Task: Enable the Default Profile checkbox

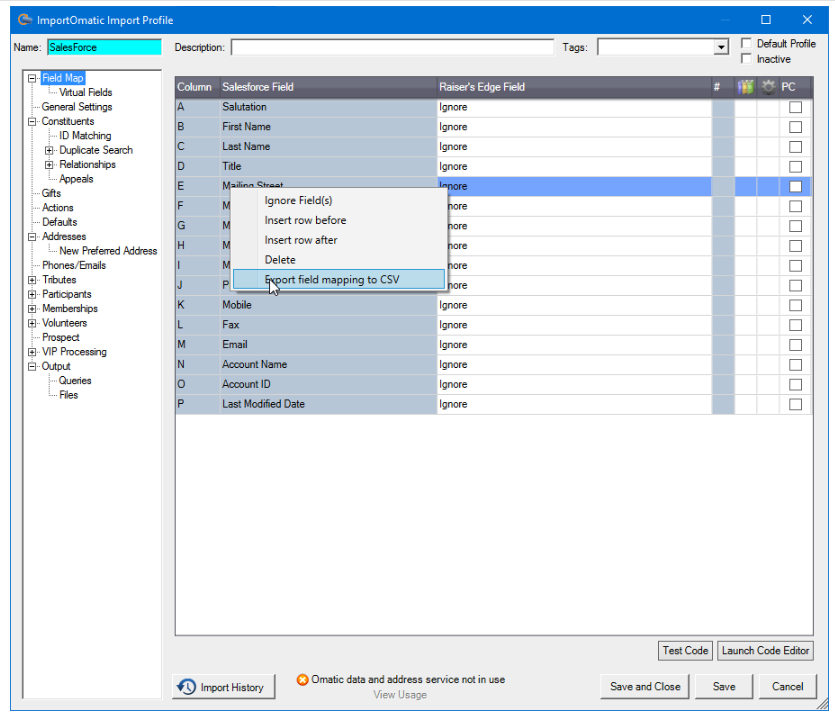Action: tap(744, 42)
